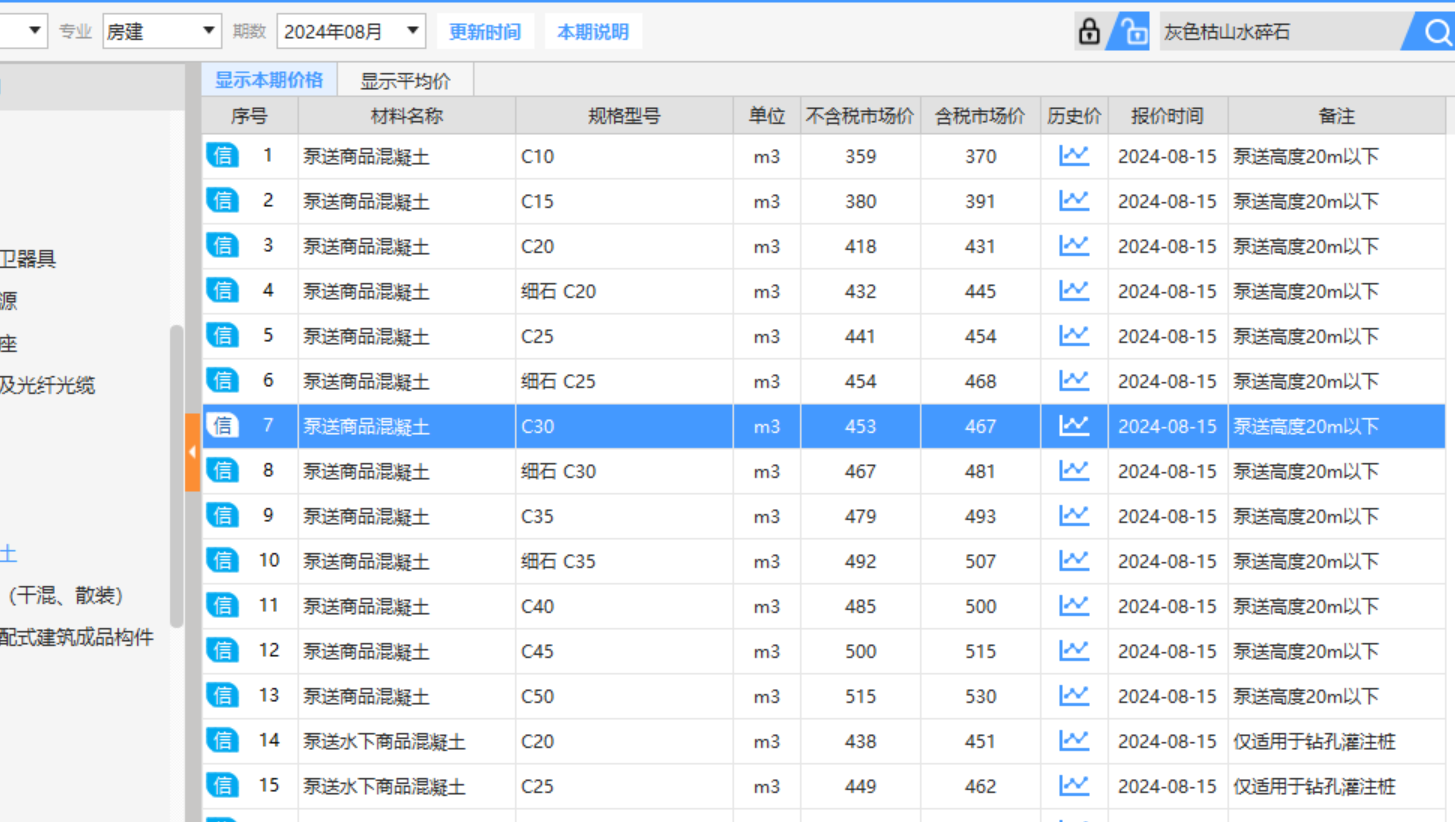The height and width of the screenshot is (822, 1455).
Task: View price trend icon for row 6 细石 C25
Action: click(1074, 381)
